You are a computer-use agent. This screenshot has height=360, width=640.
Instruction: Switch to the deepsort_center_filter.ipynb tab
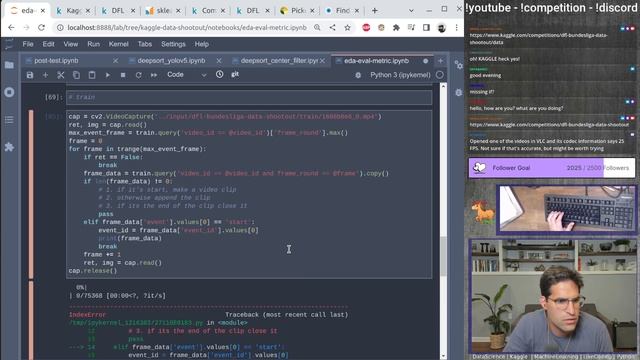278,60
